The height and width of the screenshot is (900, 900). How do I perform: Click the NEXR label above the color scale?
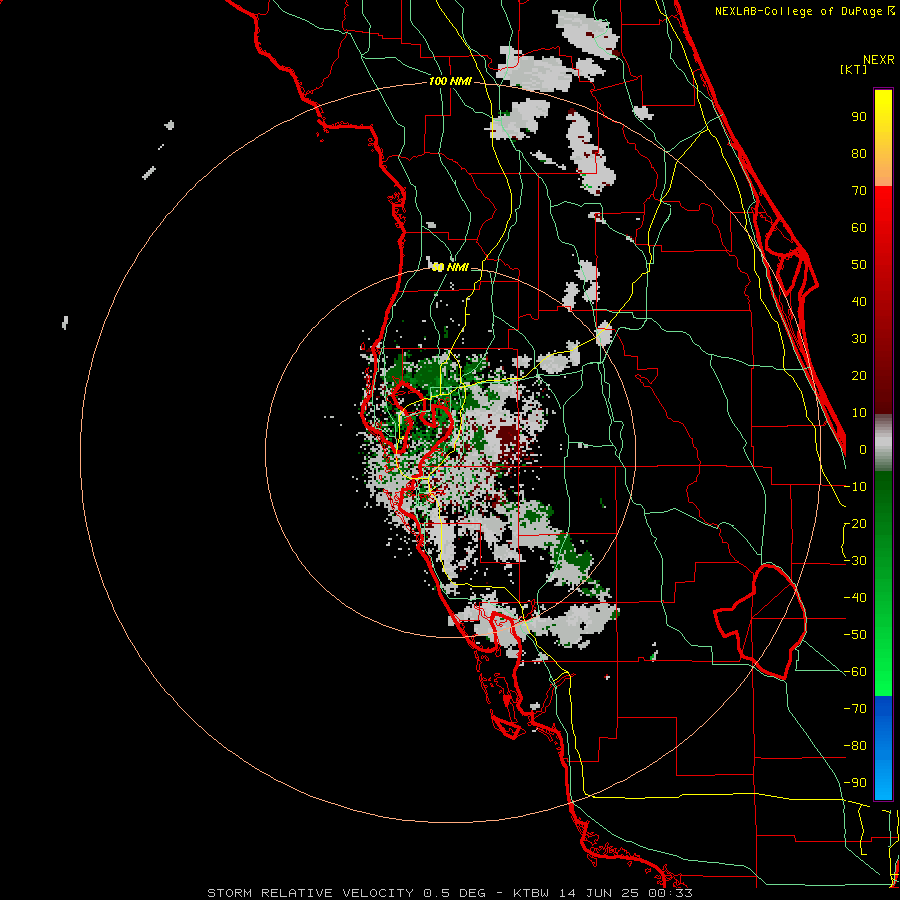878,60
